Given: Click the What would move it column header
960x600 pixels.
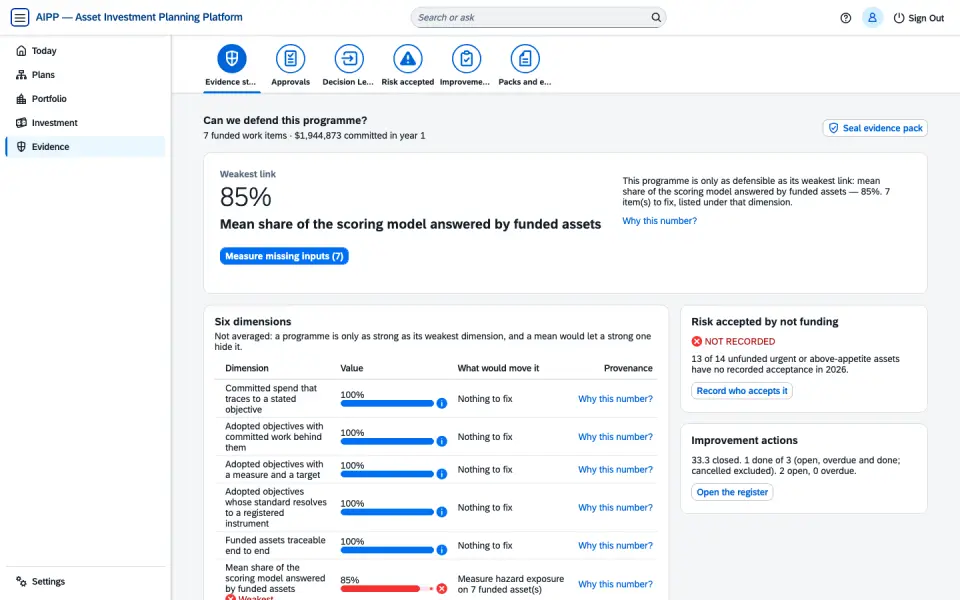Looking at the screenshot, I should click(x=498, y=368).
